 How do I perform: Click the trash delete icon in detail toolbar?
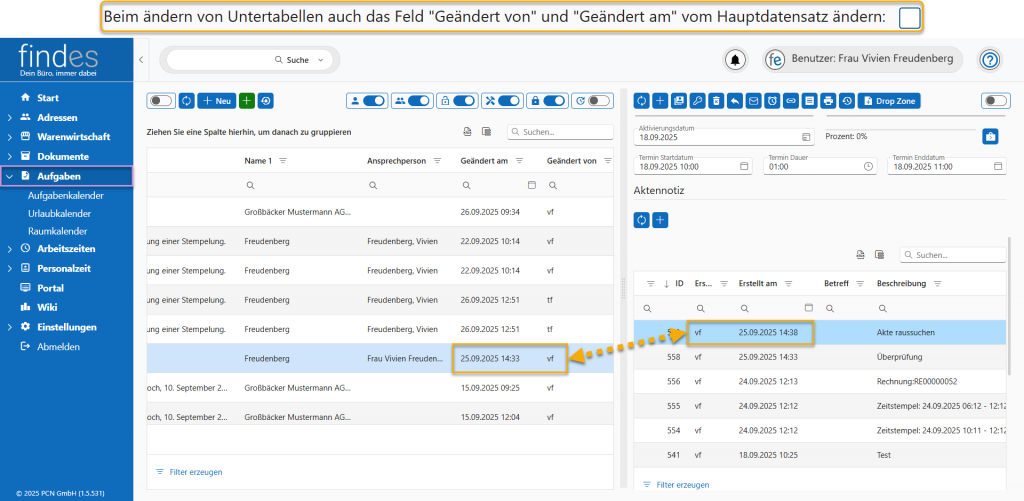(715, 101)
